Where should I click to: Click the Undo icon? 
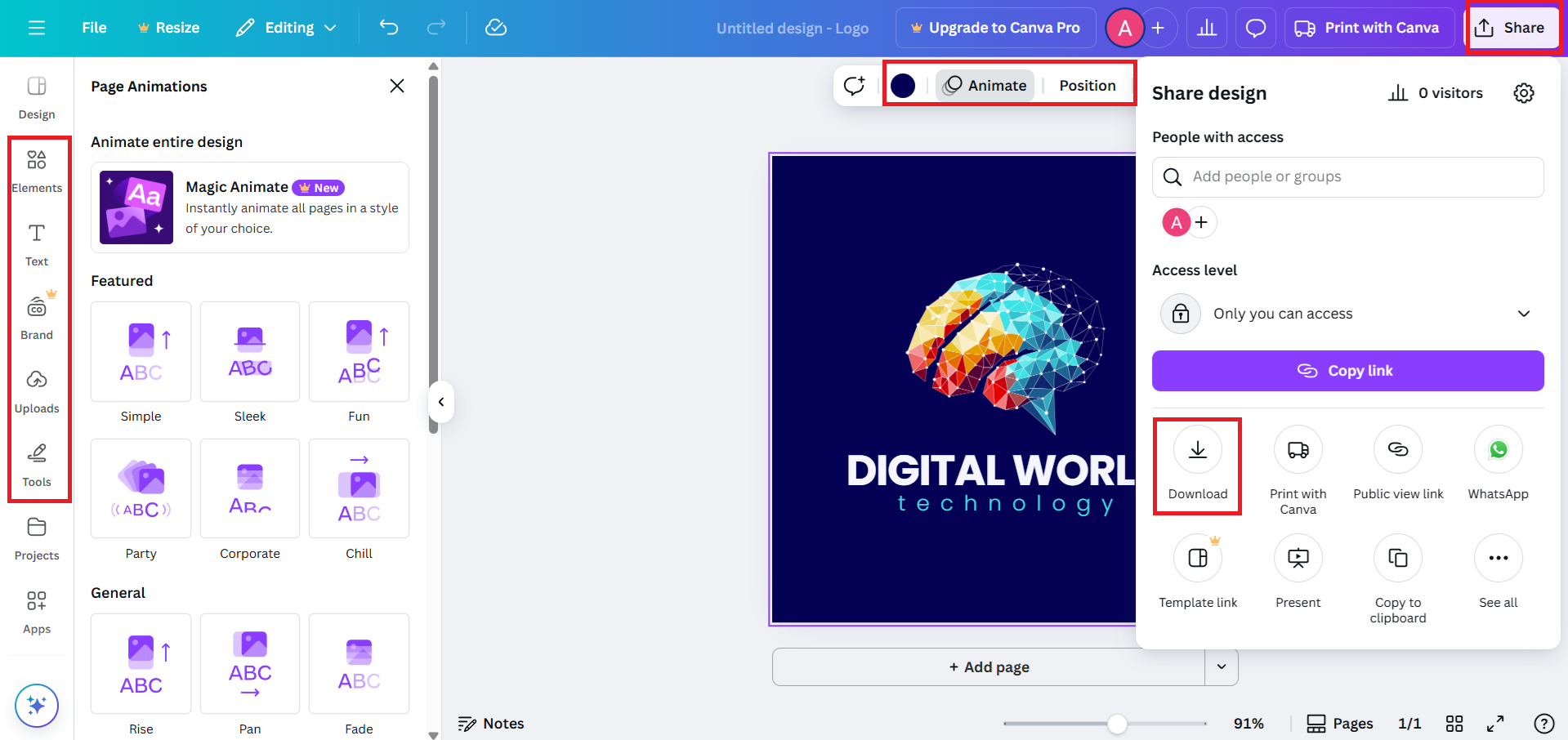pos(388,27)
